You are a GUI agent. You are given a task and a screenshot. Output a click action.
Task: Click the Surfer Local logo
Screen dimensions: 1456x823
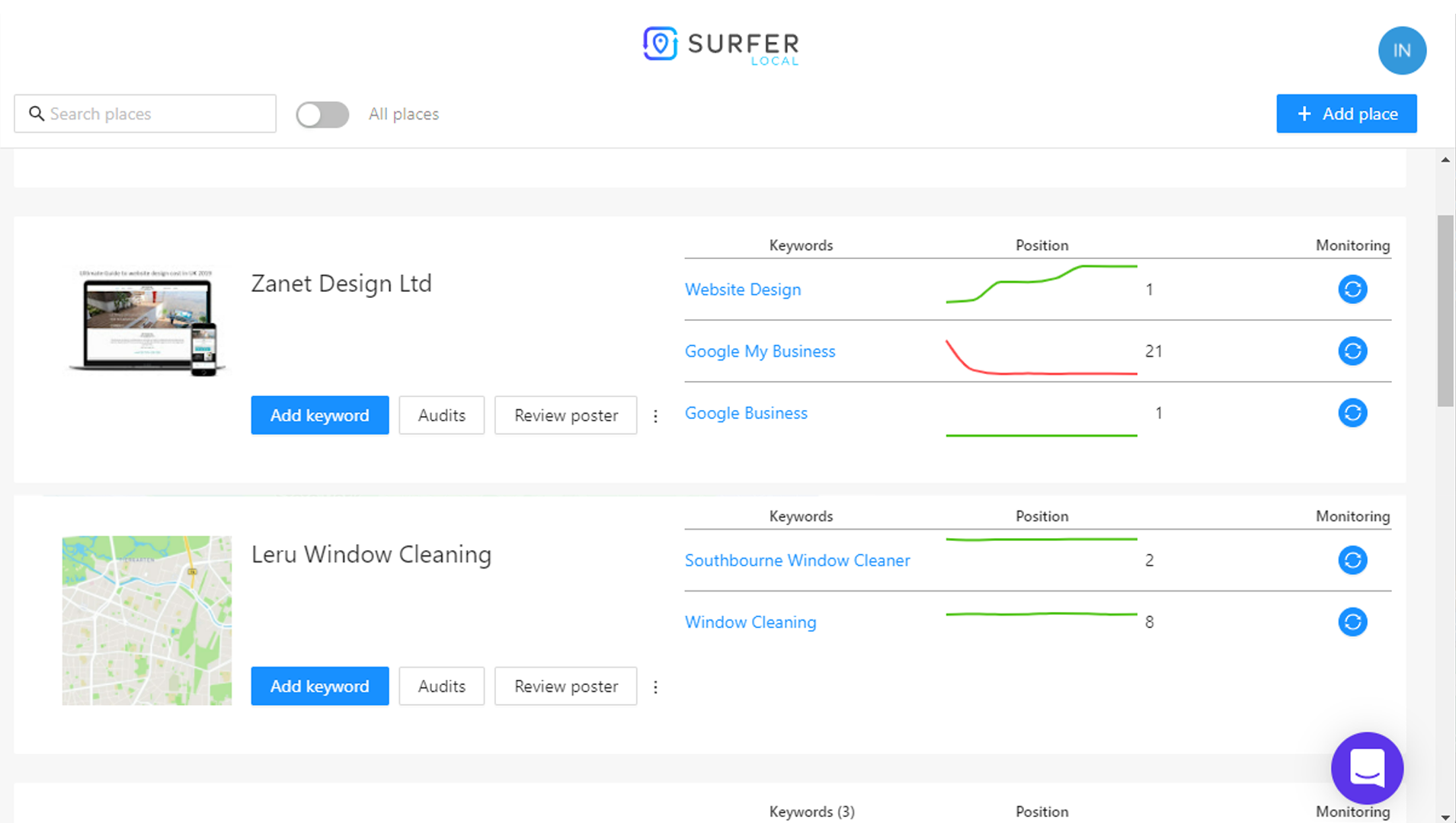click(x=721, y=46)
